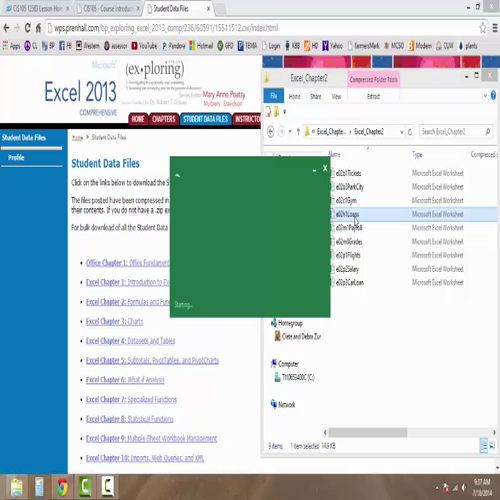
Task: Open the Explorer recent locations dropdown
Action: tap(290, 132)
